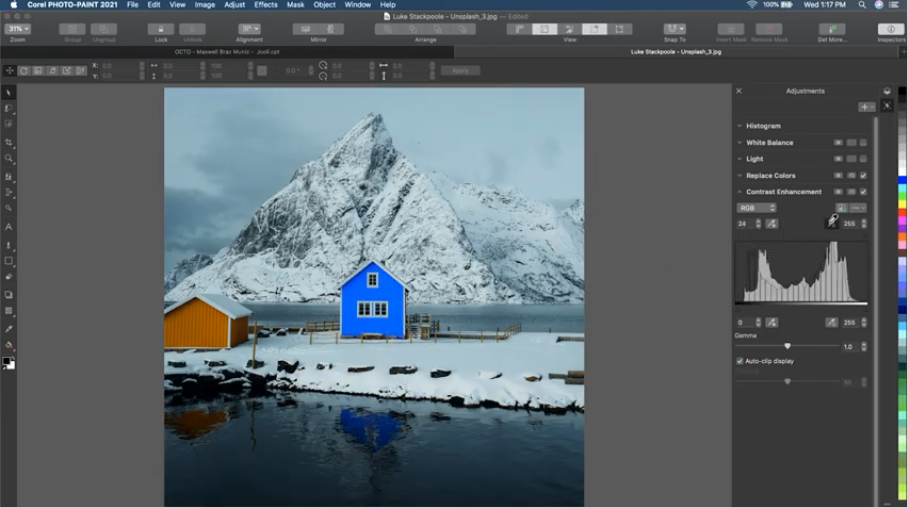Screen dimensions: 907x507
Task: Uncheck the Contrast Enhancement adjustment checkbox
Action: (863, 191)
